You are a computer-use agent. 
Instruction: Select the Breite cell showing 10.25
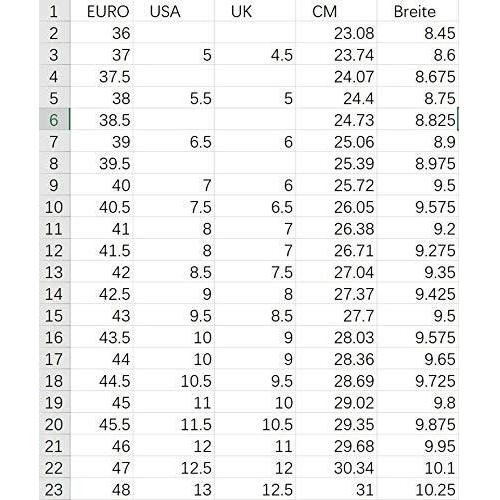click(x=417, y=489)
